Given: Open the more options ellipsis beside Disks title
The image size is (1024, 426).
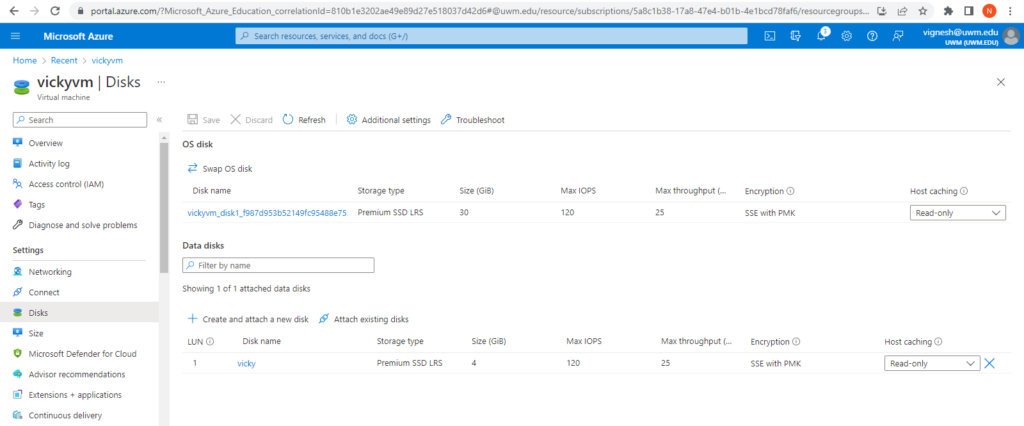Looking at the screenshot, I should (161, 82).
